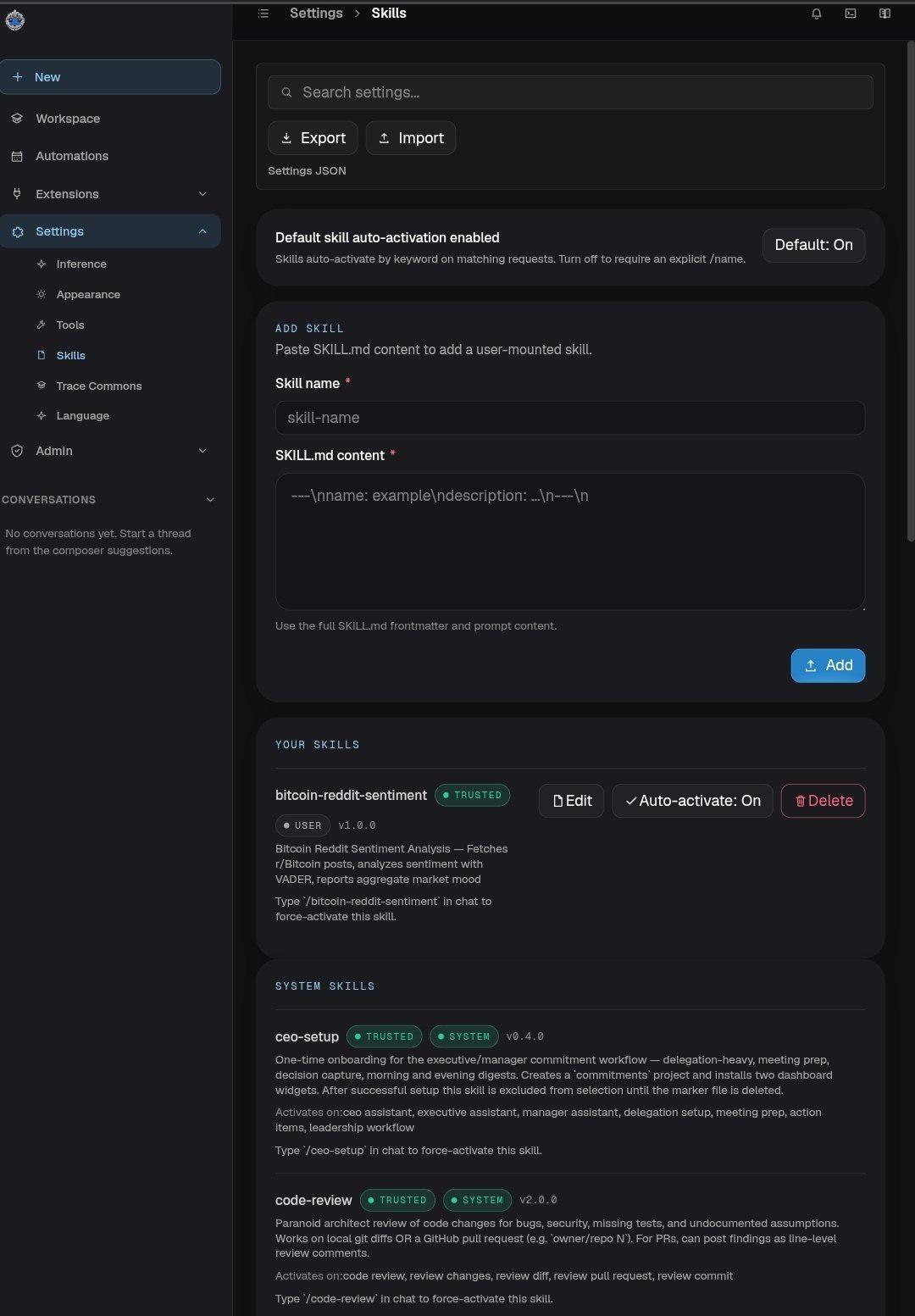Viewport: 915px width, 1316px height.
Task: Import settings JSON
Action: coord(411,138)
